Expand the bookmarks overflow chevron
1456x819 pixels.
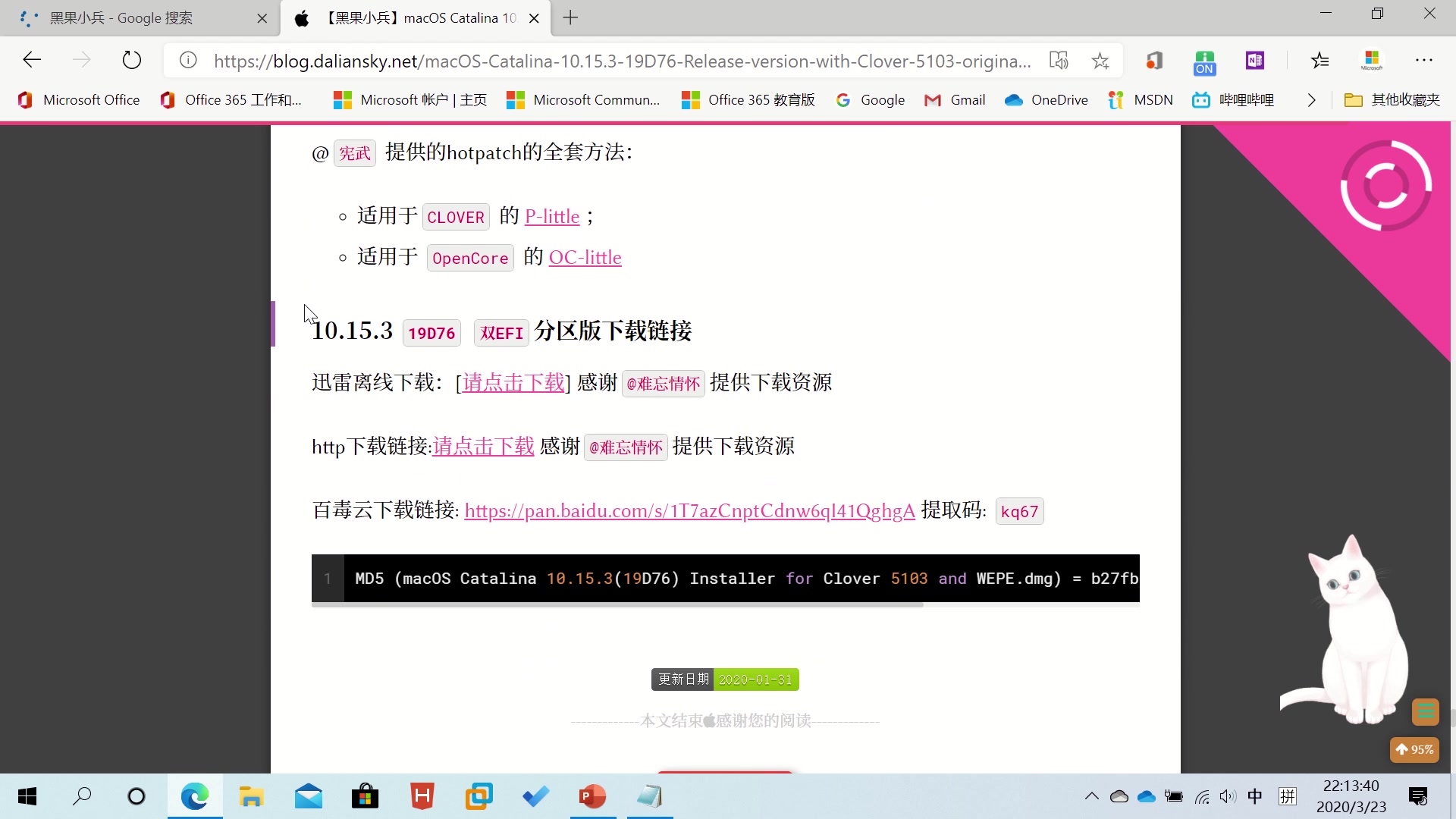(1312, 100)
